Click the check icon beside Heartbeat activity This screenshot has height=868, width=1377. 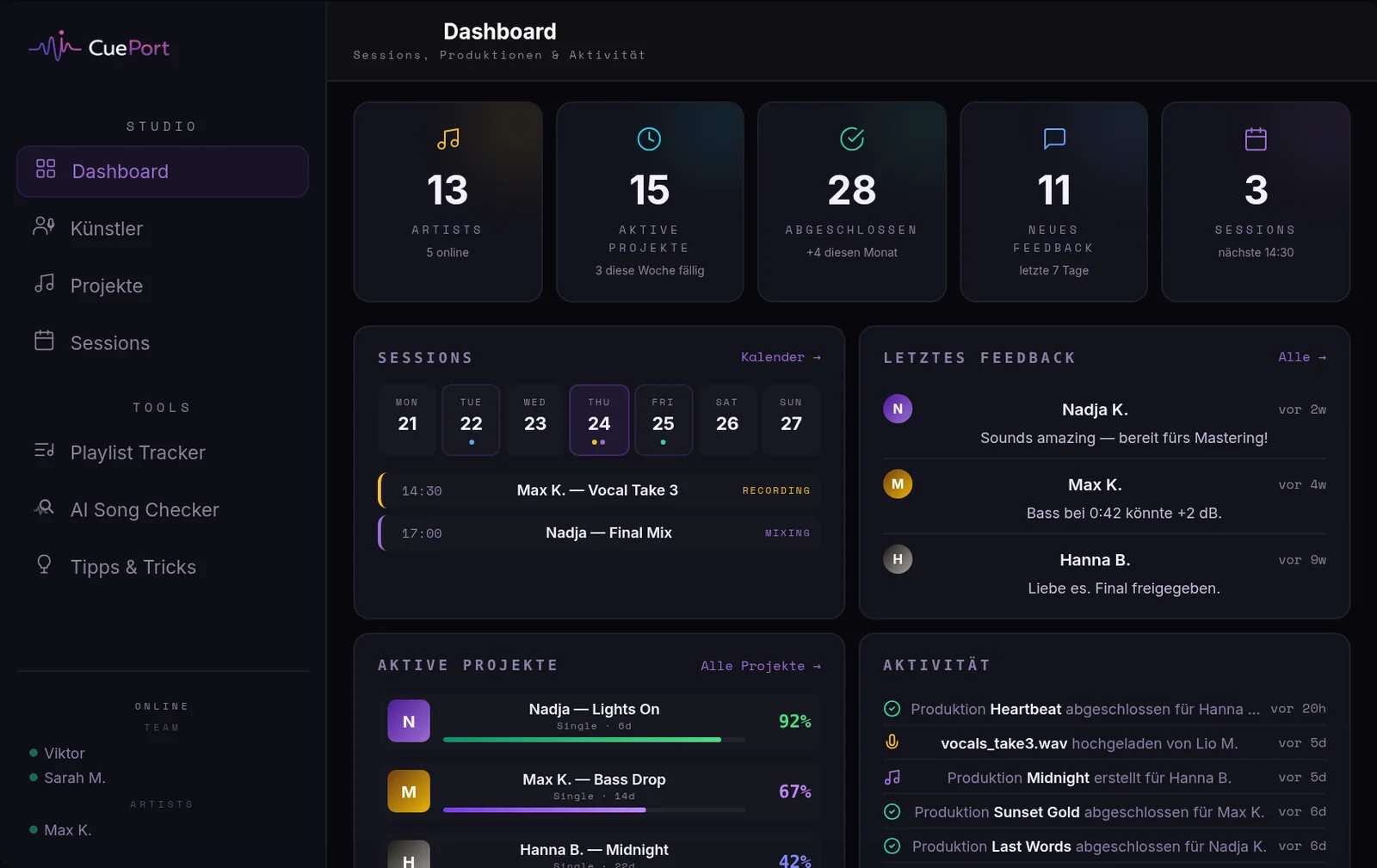(x=892, y=708)
